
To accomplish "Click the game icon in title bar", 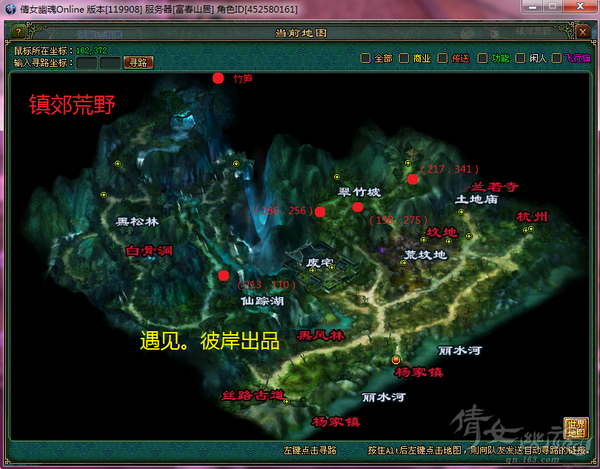I will point(10,9).
